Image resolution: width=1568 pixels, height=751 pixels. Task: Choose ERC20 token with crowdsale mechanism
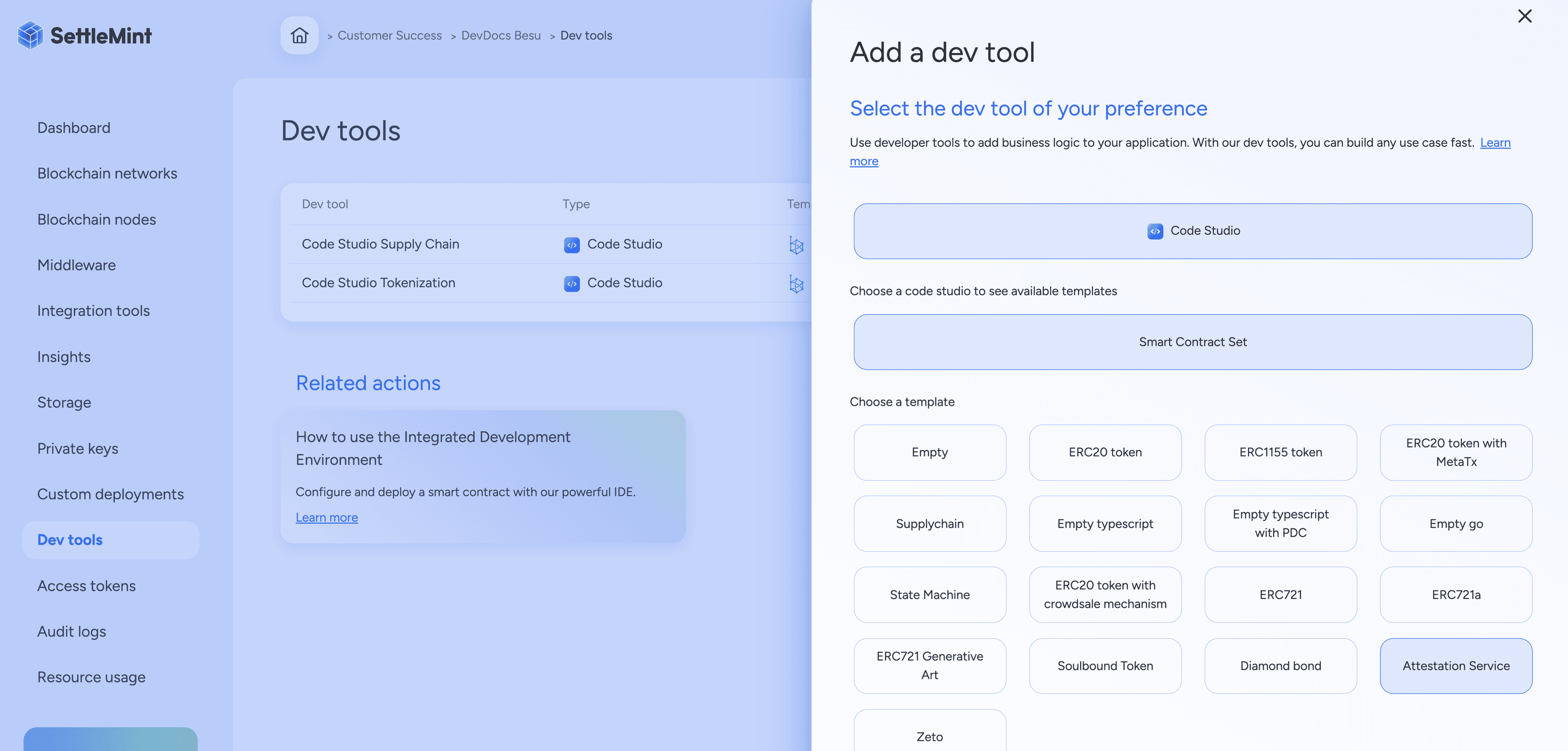(x=1105, y=595)
